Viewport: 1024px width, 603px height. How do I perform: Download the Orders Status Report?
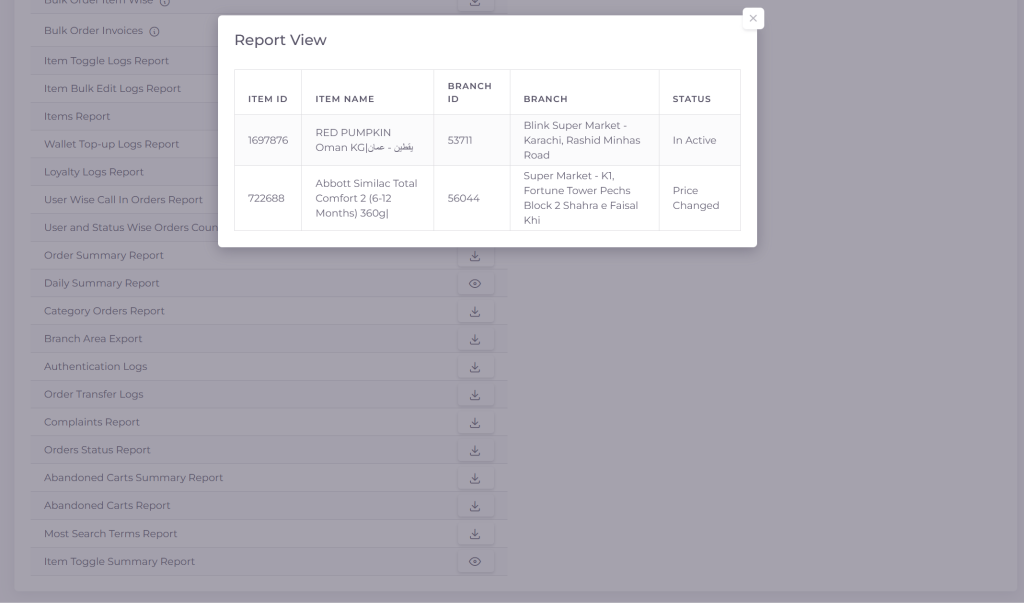(x=475, y=451)
